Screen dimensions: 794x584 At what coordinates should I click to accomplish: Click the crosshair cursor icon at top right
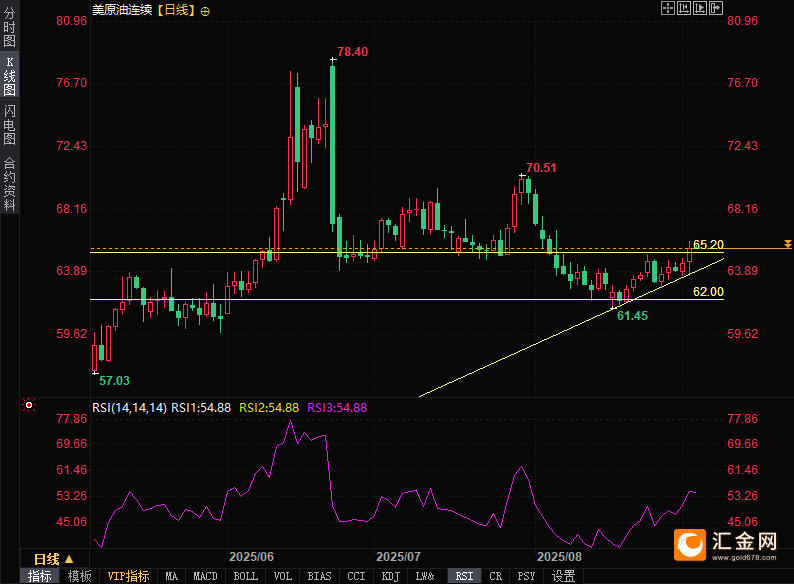tap(668, 8)
